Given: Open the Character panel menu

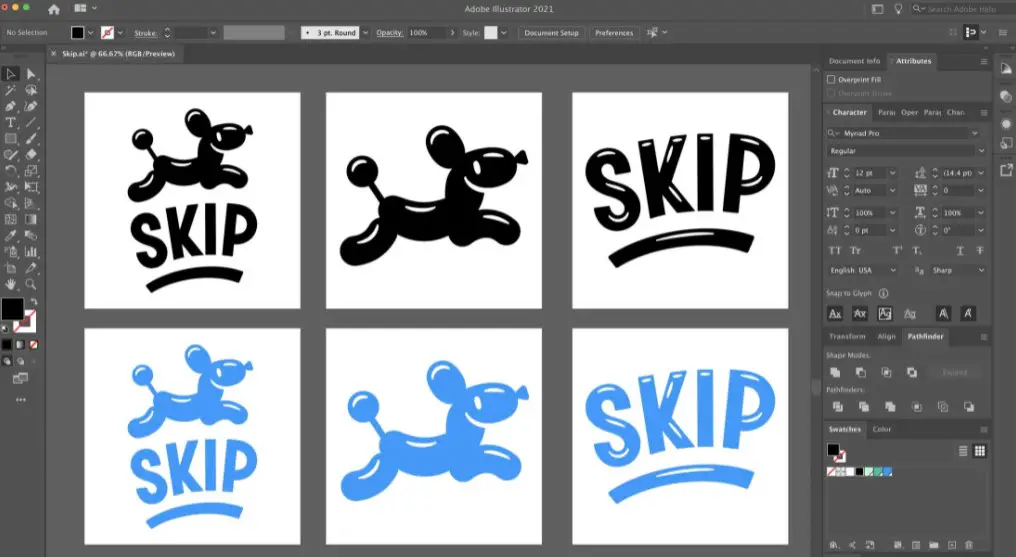Looking at the screenshot, I should pyautogui.click(x=984, y=113).
